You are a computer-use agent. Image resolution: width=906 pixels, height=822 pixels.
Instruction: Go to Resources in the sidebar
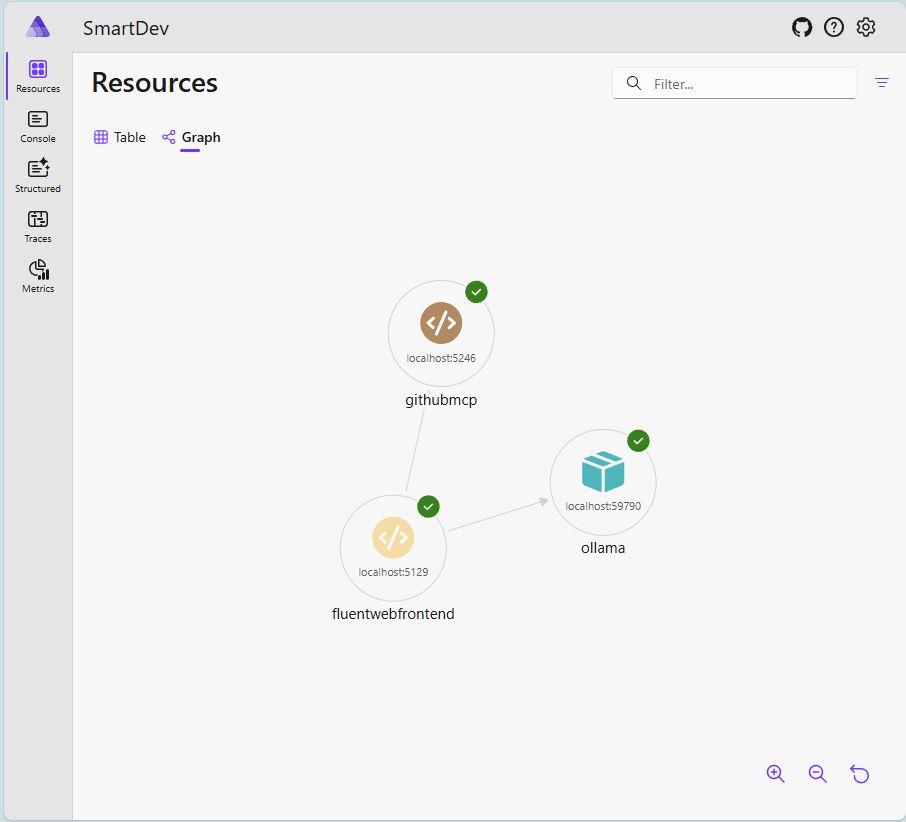[x=38, y=76]
